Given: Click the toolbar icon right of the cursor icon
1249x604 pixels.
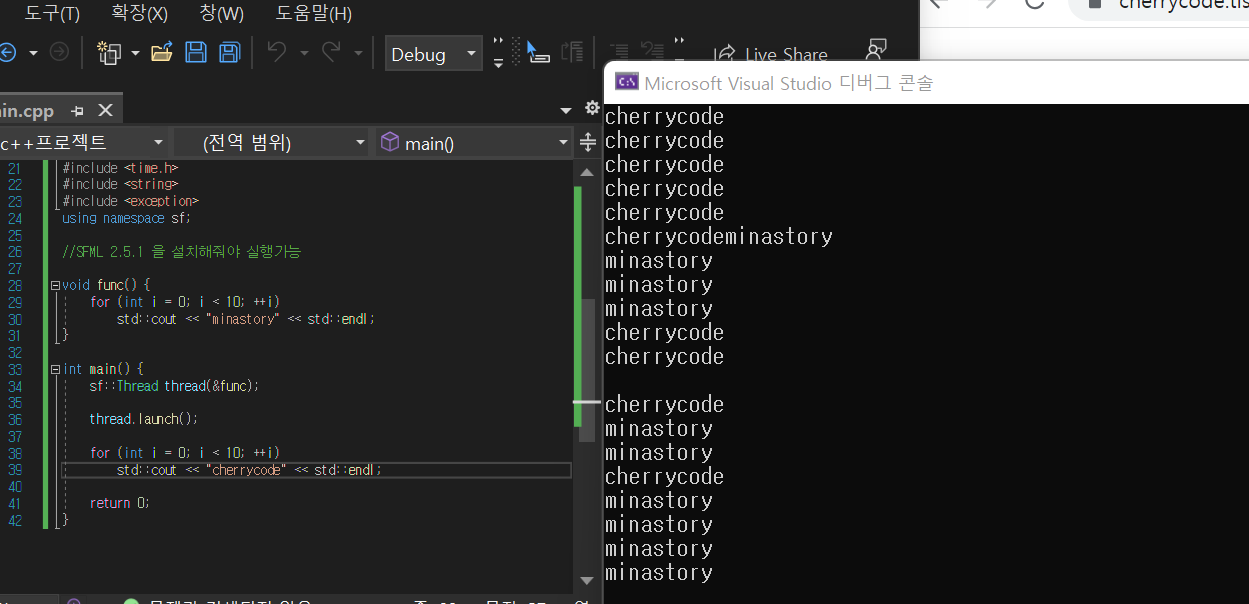Looking at the screenshot, I should coord(572,53).
